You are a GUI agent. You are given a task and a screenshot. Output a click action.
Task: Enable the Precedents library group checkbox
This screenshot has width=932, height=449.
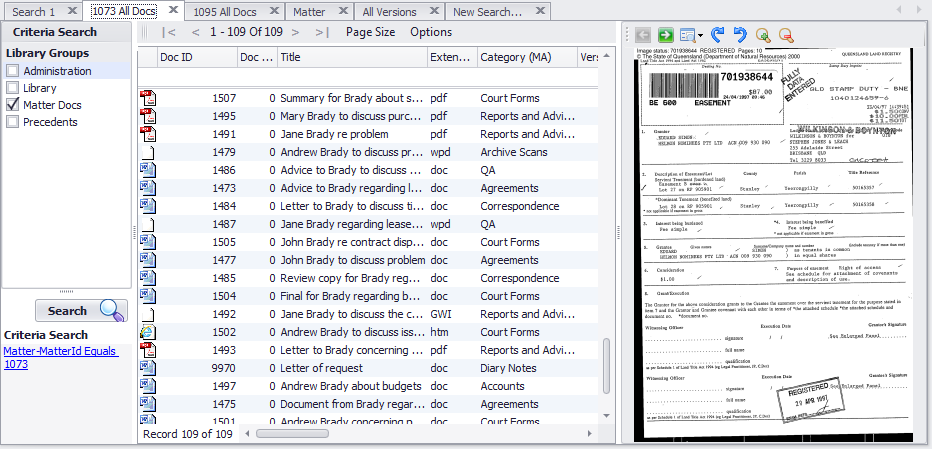coord(13,122)
